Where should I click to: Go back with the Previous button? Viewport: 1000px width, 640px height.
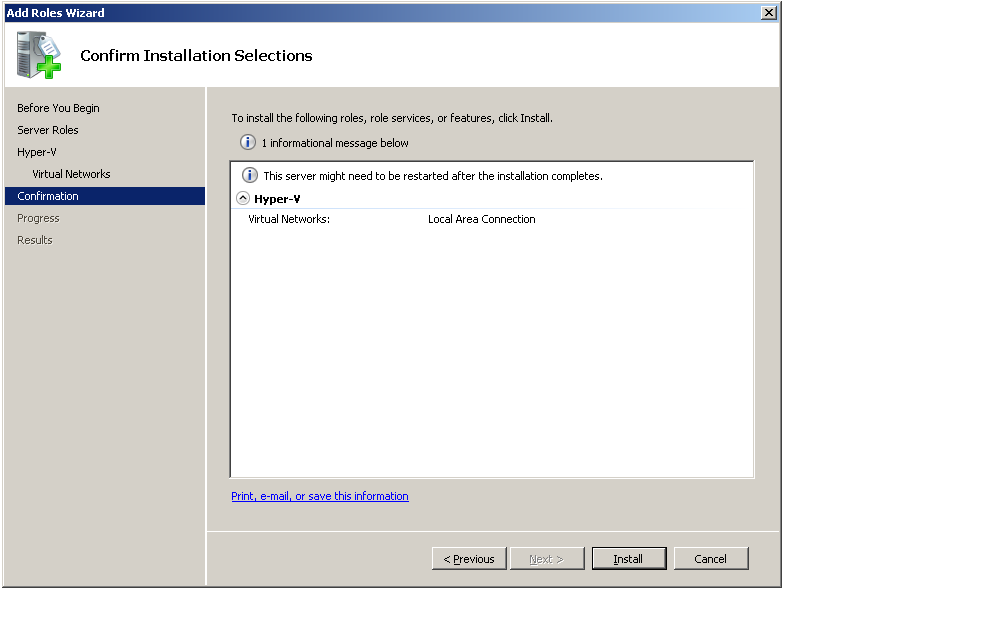click(469, 558)
